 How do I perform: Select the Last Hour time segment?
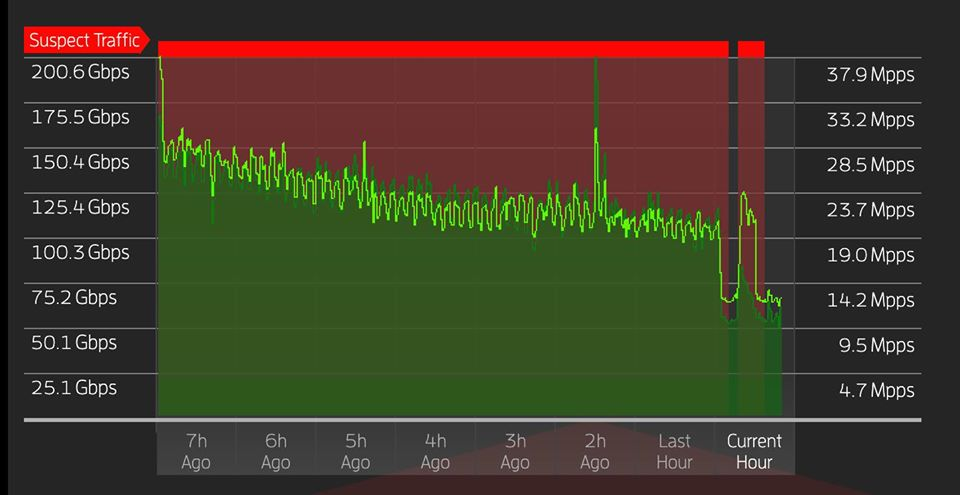[675, 451]
